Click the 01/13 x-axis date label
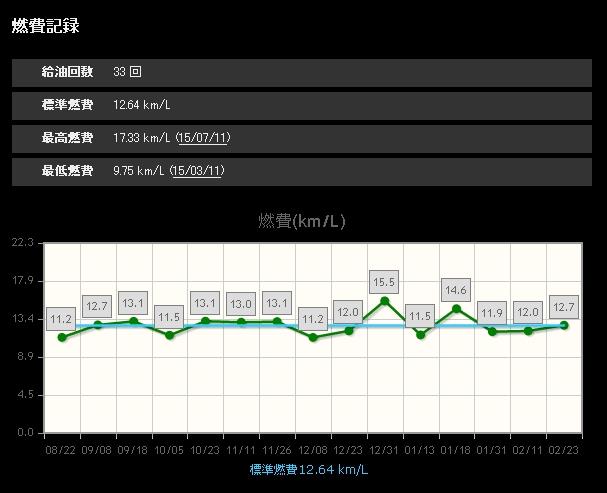This screenshot has width=607, height=493. pyautogui.click(x=420, y=450)
